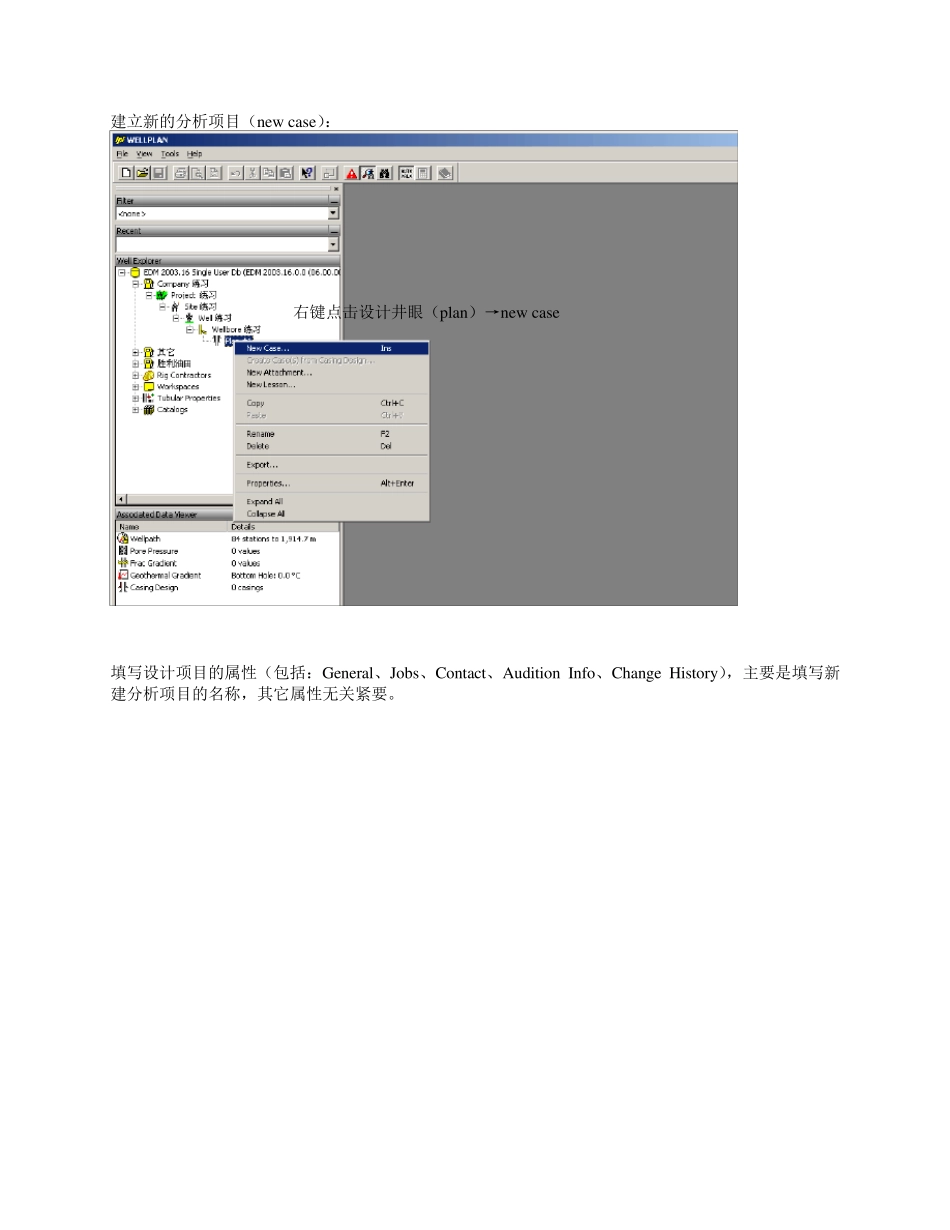Collapse the EDM 2003.16 Single User Db node

coord(122,272)
